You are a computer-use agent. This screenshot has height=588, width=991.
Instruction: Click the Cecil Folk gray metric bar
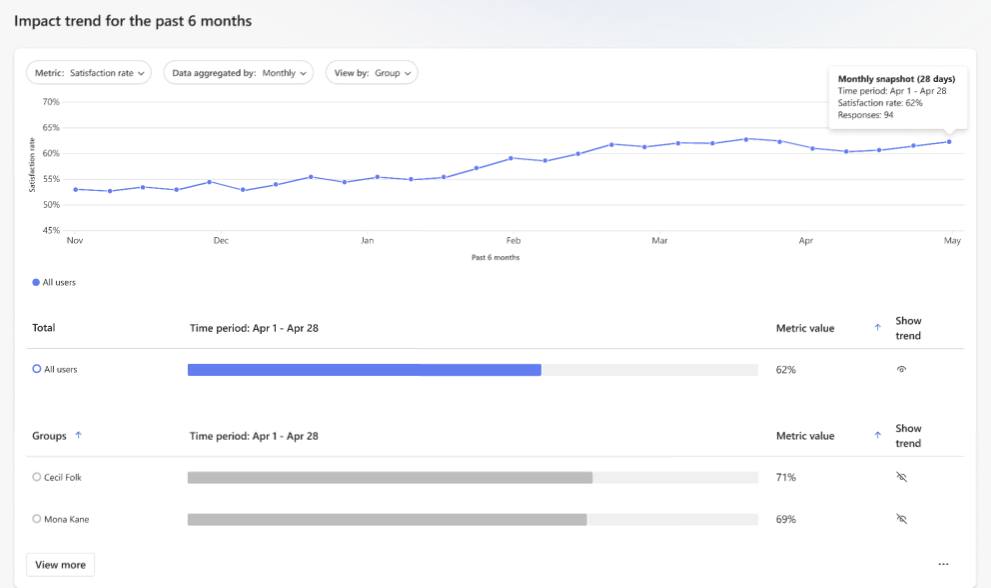[x=390, y=478]
